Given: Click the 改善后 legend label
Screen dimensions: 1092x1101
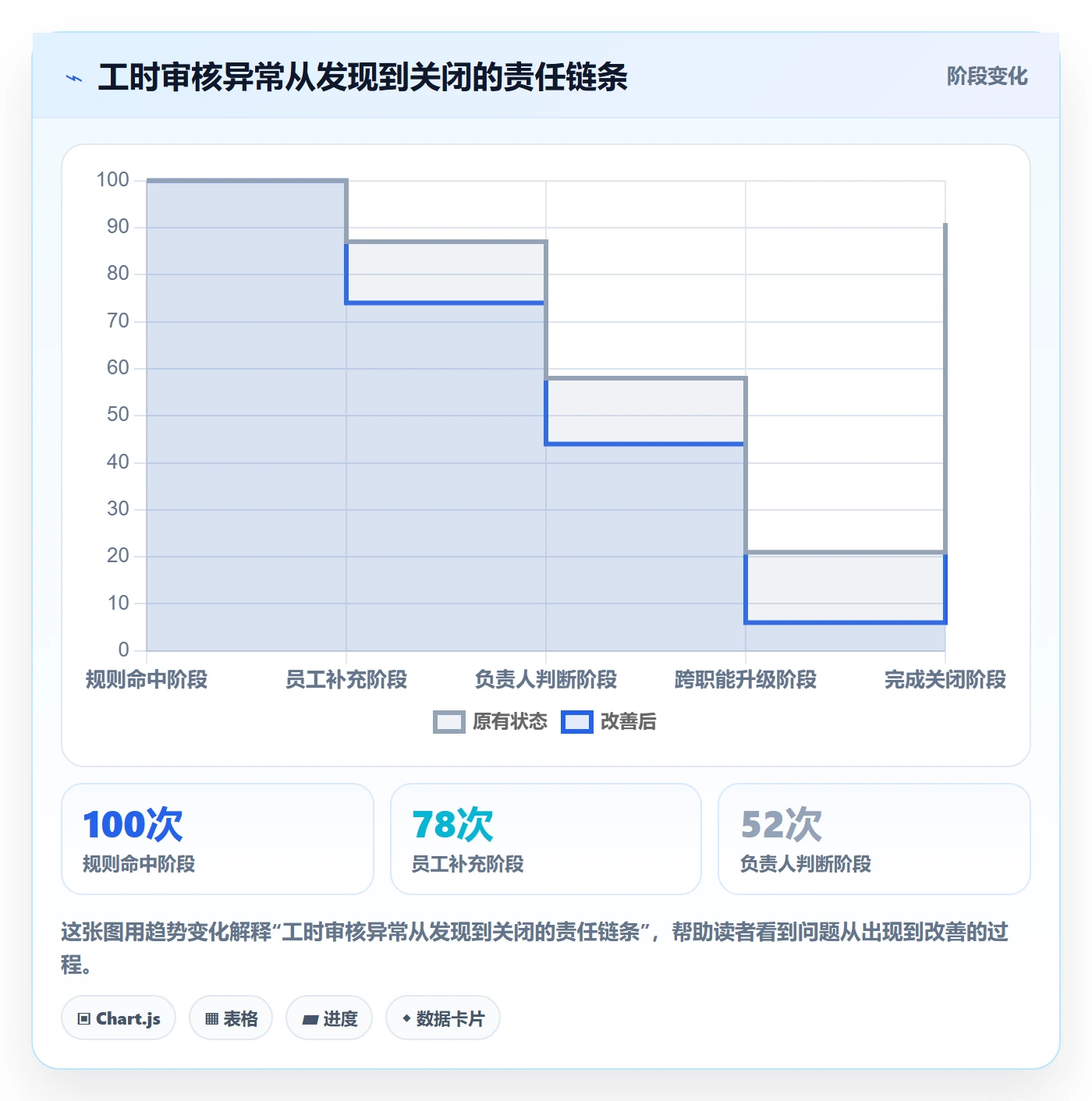Looking at the screenshot, I should (629, 722).
